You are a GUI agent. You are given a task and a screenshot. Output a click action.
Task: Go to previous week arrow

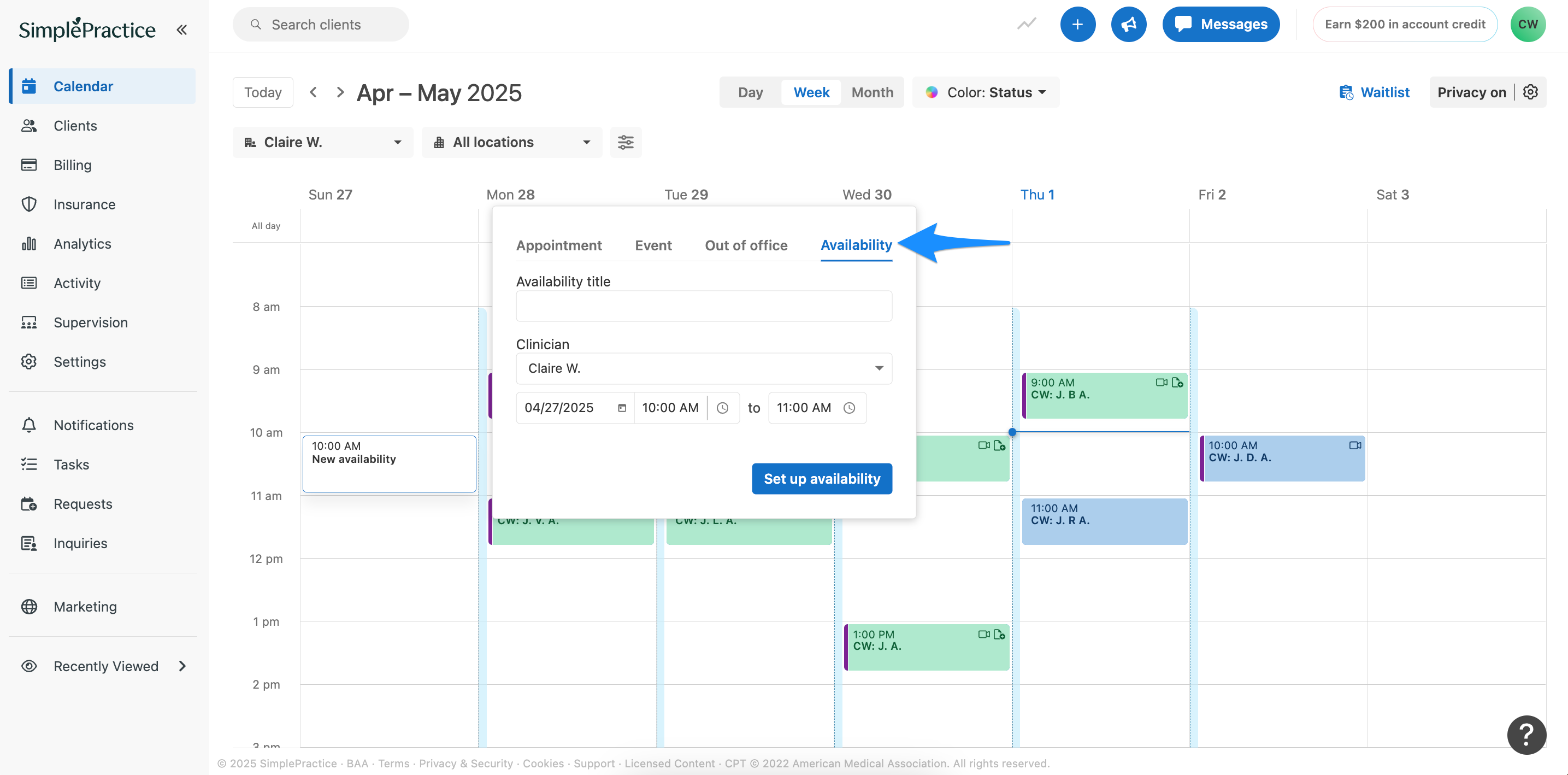point(314,92)
